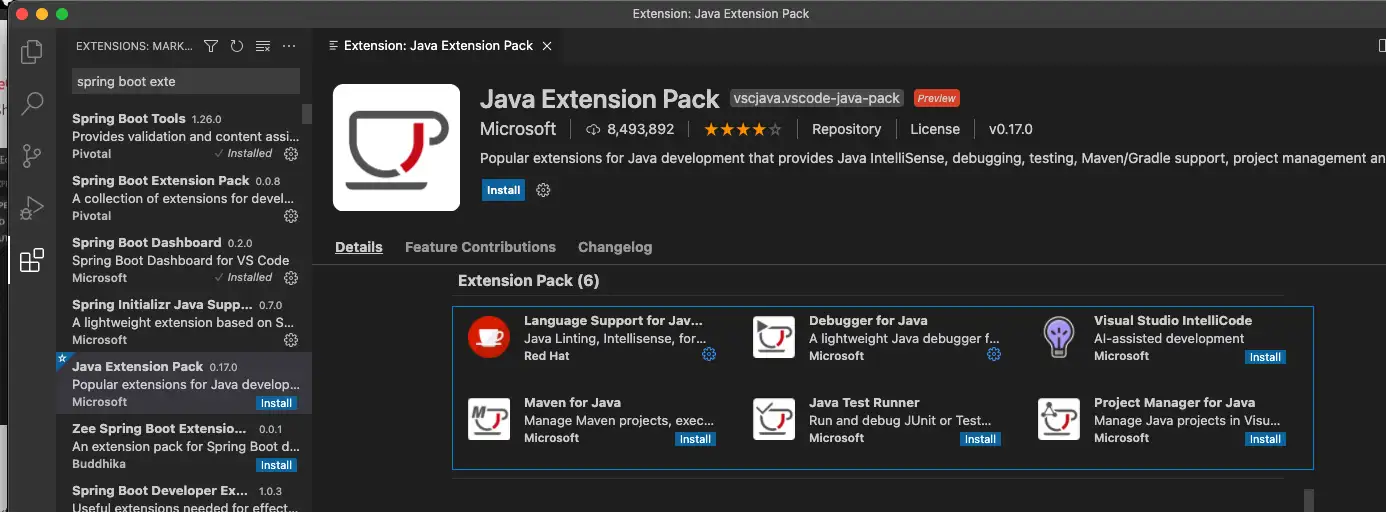Open manage gear beside main Install button
1386x512 pixels.
pyautogui.click(x=543, y=190)
